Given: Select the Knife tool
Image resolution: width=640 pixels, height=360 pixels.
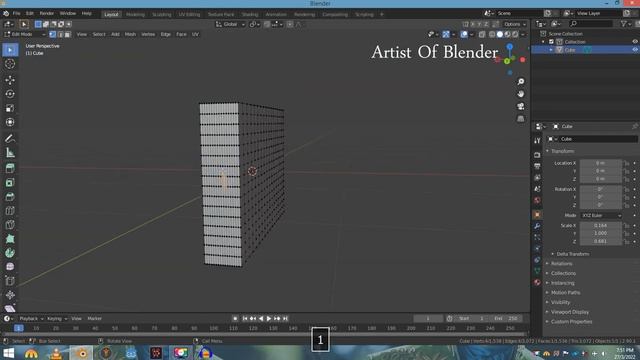Looking at the screenshot, I should pyautogui.click(x=10, y=225).
